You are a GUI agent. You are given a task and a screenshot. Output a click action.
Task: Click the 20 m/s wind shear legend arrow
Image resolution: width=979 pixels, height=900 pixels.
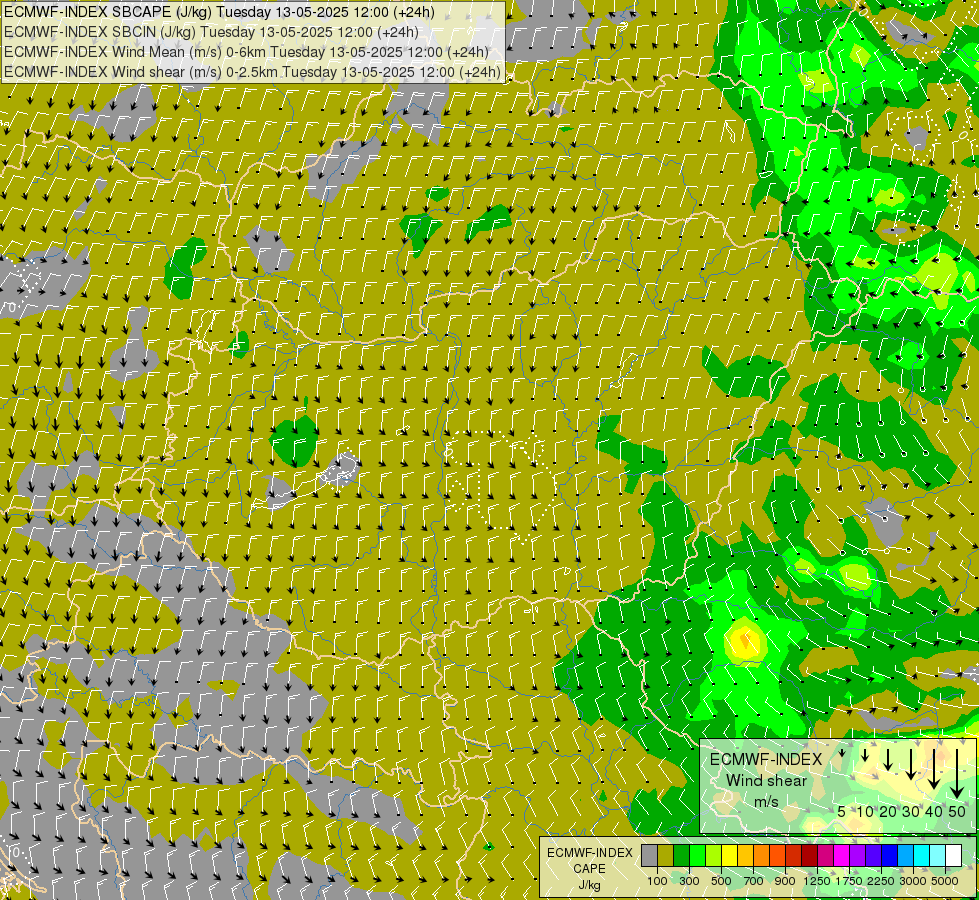(888, 759)
